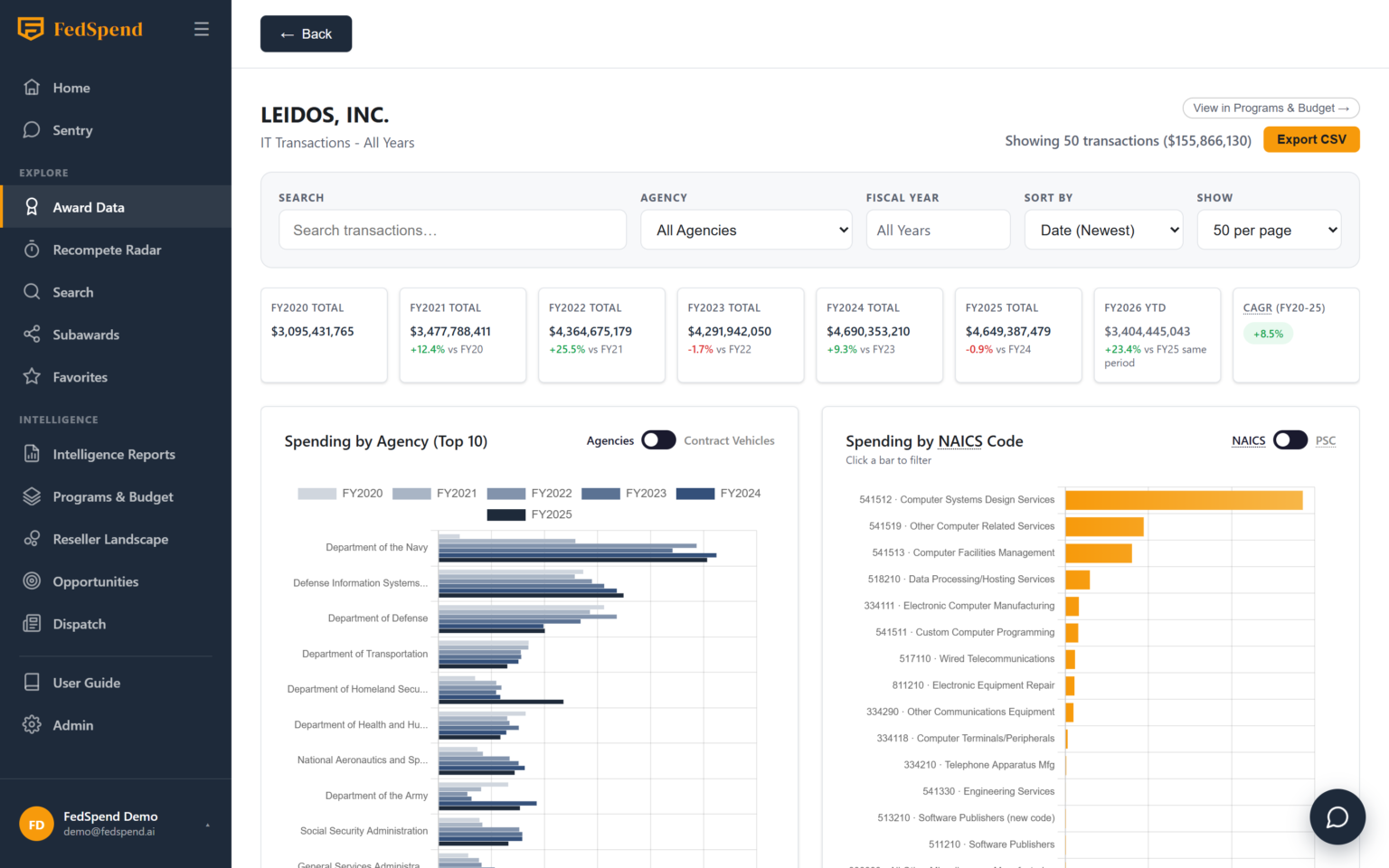Click the 541512 Computer Systems Design bar
The image size is (1389, 868).
(1184, 500)
